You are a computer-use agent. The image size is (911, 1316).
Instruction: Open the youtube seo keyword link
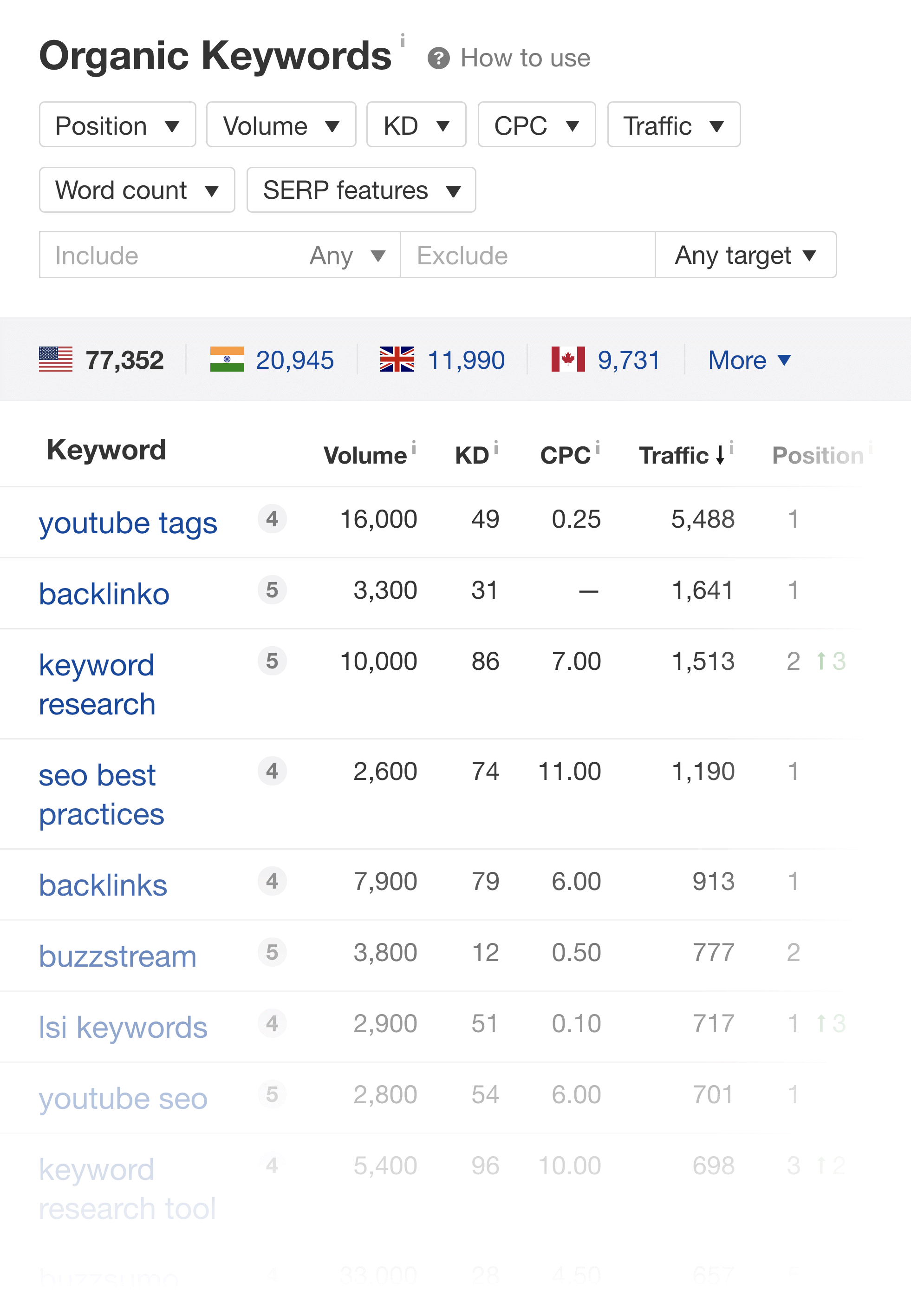coord(124,1099)
